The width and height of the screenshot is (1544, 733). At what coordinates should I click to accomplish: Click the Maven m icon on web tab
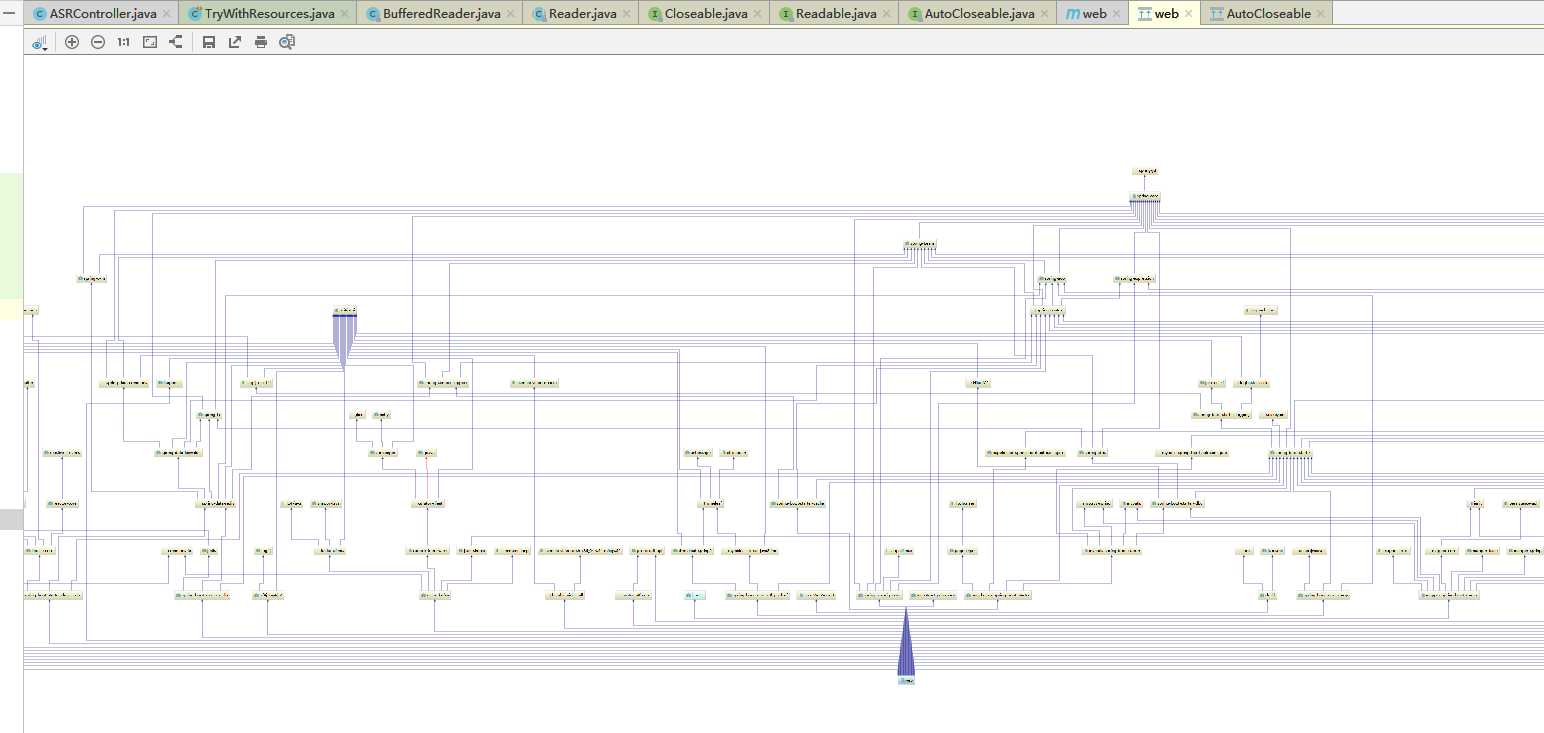point(1073,14)
